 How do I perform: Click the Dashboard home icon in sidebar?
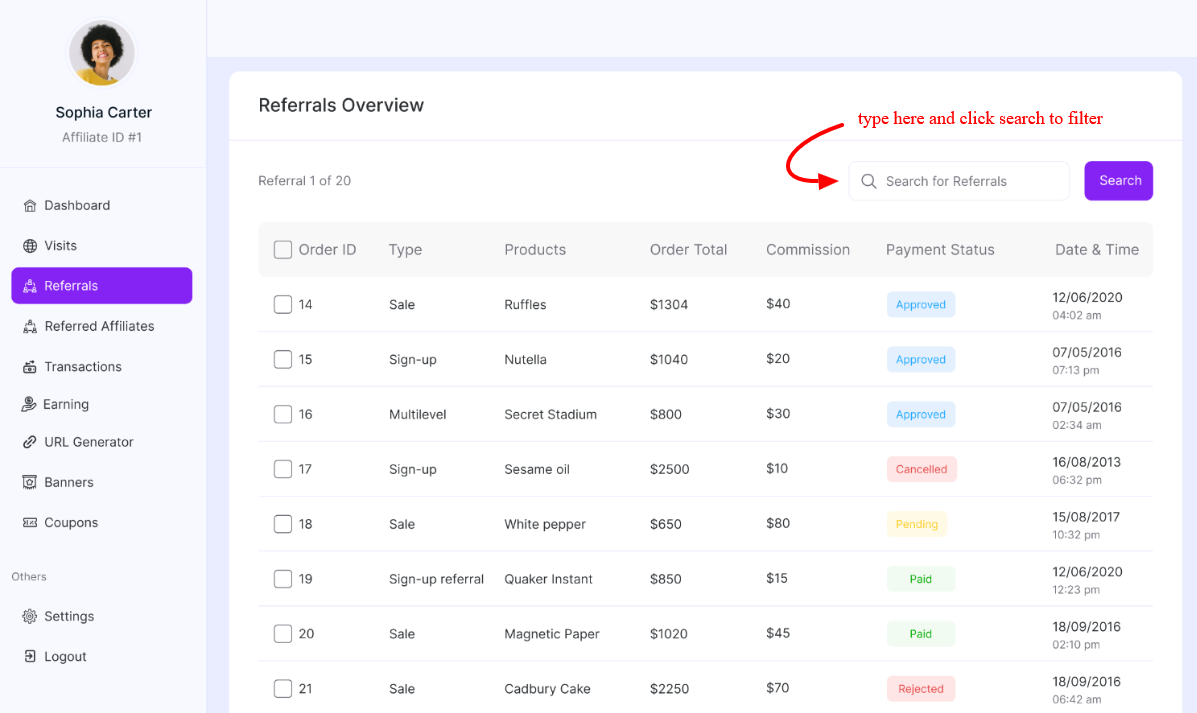30,206
